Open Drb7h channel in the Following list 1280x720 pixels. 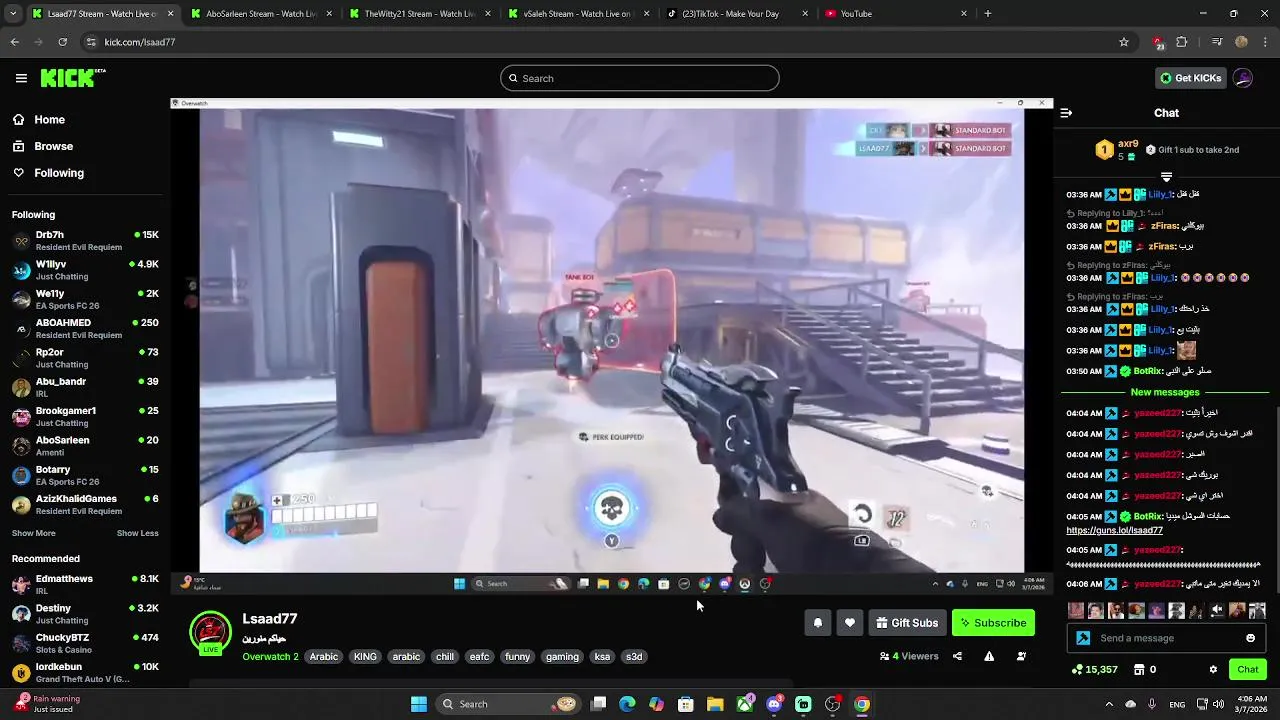point(84,241)
